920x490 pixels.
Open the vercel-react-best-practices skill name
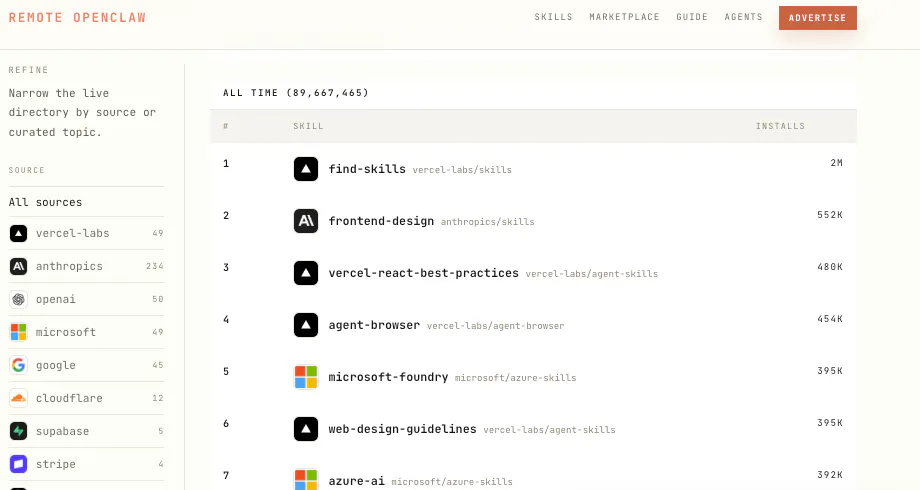pyautogui.click(x=423, y=273)
